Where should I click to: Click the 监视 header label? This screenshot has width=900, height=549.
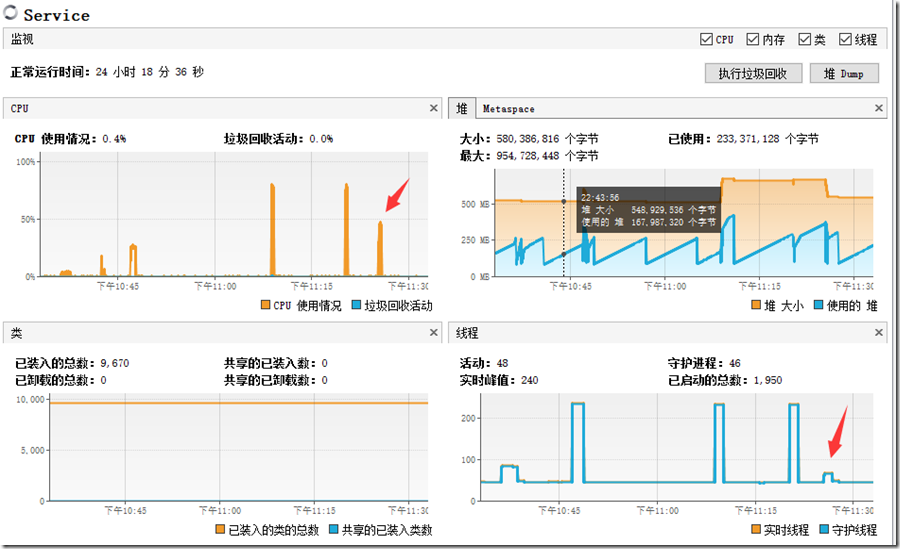click(22, 39)
